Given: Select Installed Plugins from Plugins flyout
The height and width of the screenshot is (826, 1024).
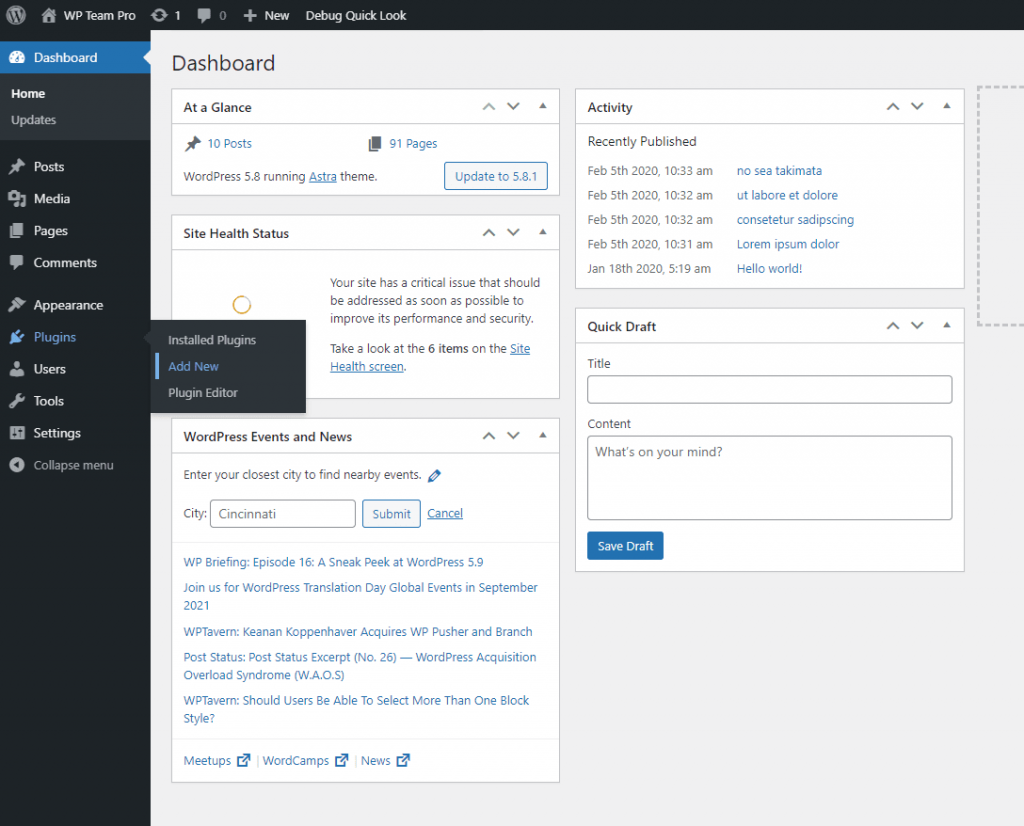Looking at the screenshot, I should [x=212, y=340].
